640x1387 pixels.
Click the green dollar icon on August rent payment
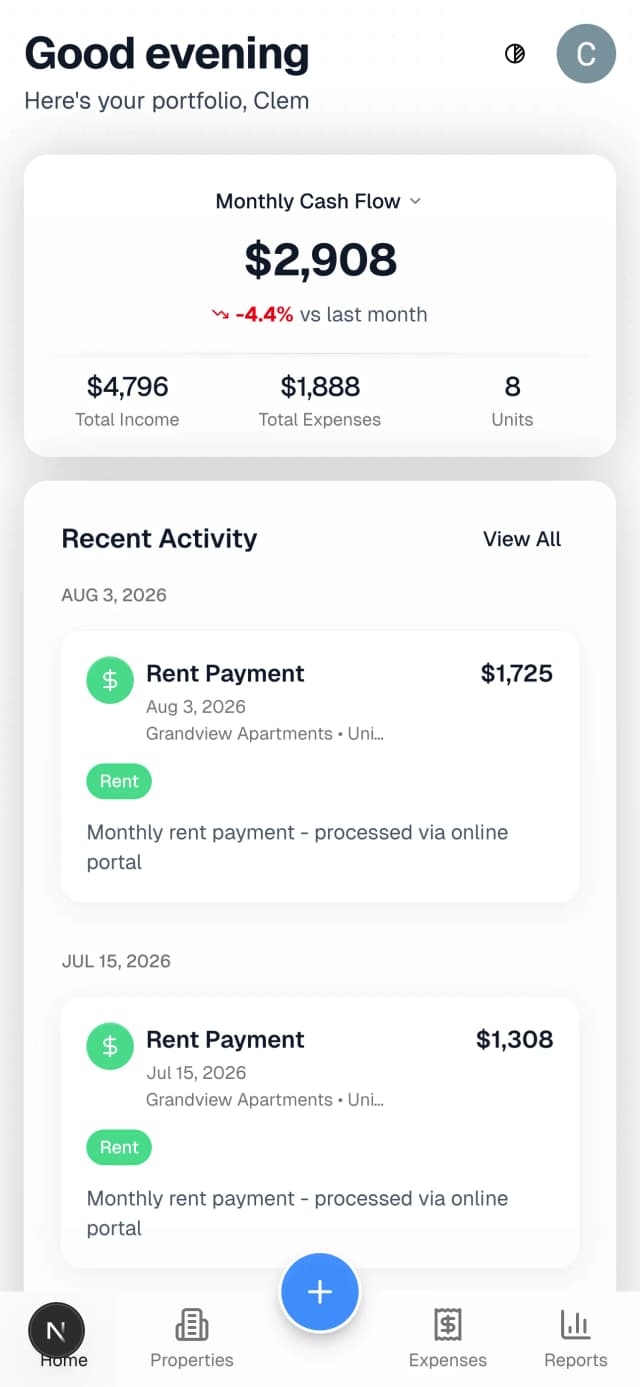(x=109, y=680)
